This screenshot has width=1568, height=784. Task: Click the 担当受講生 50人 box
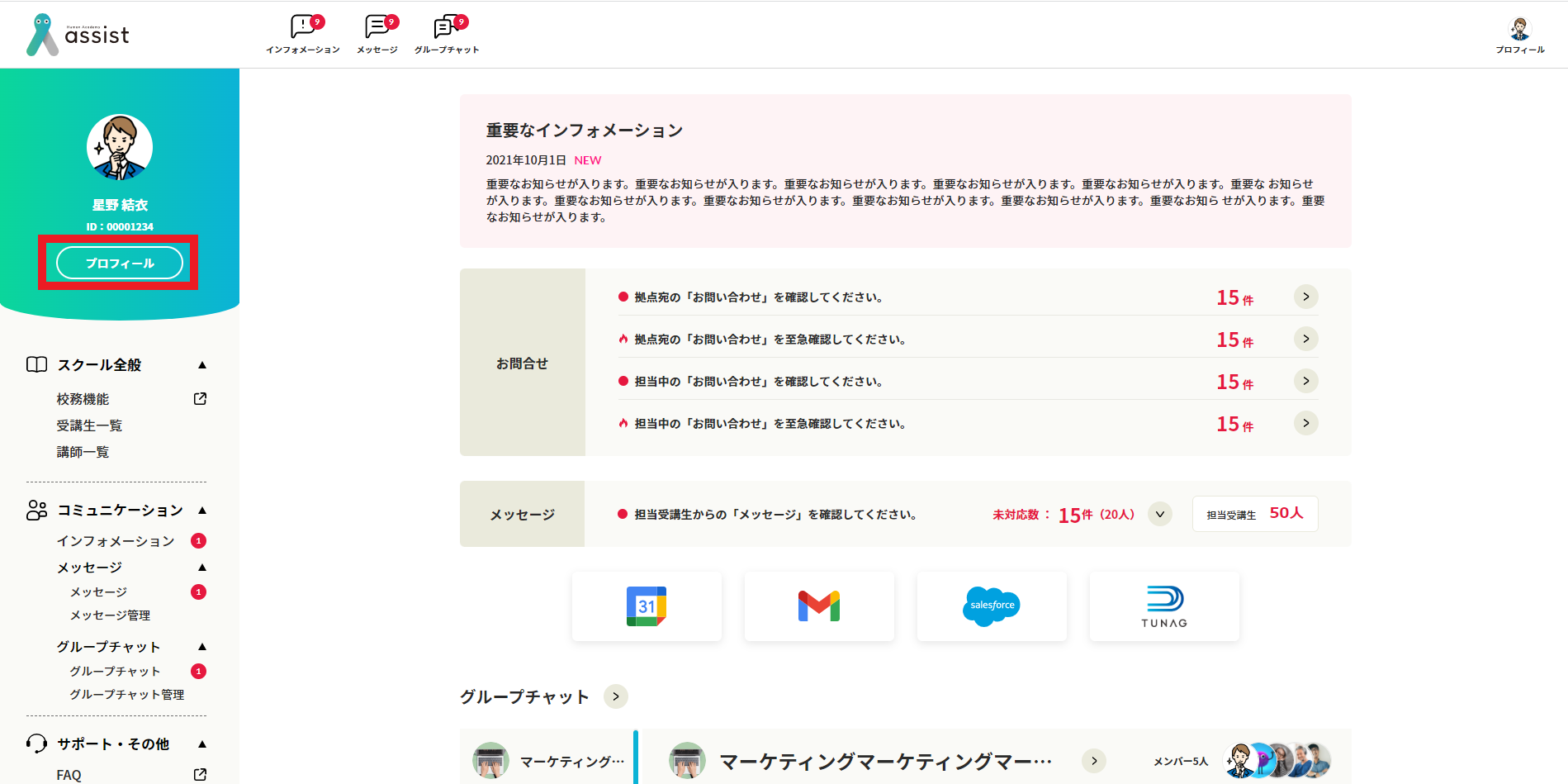[x=1255, y=514]
